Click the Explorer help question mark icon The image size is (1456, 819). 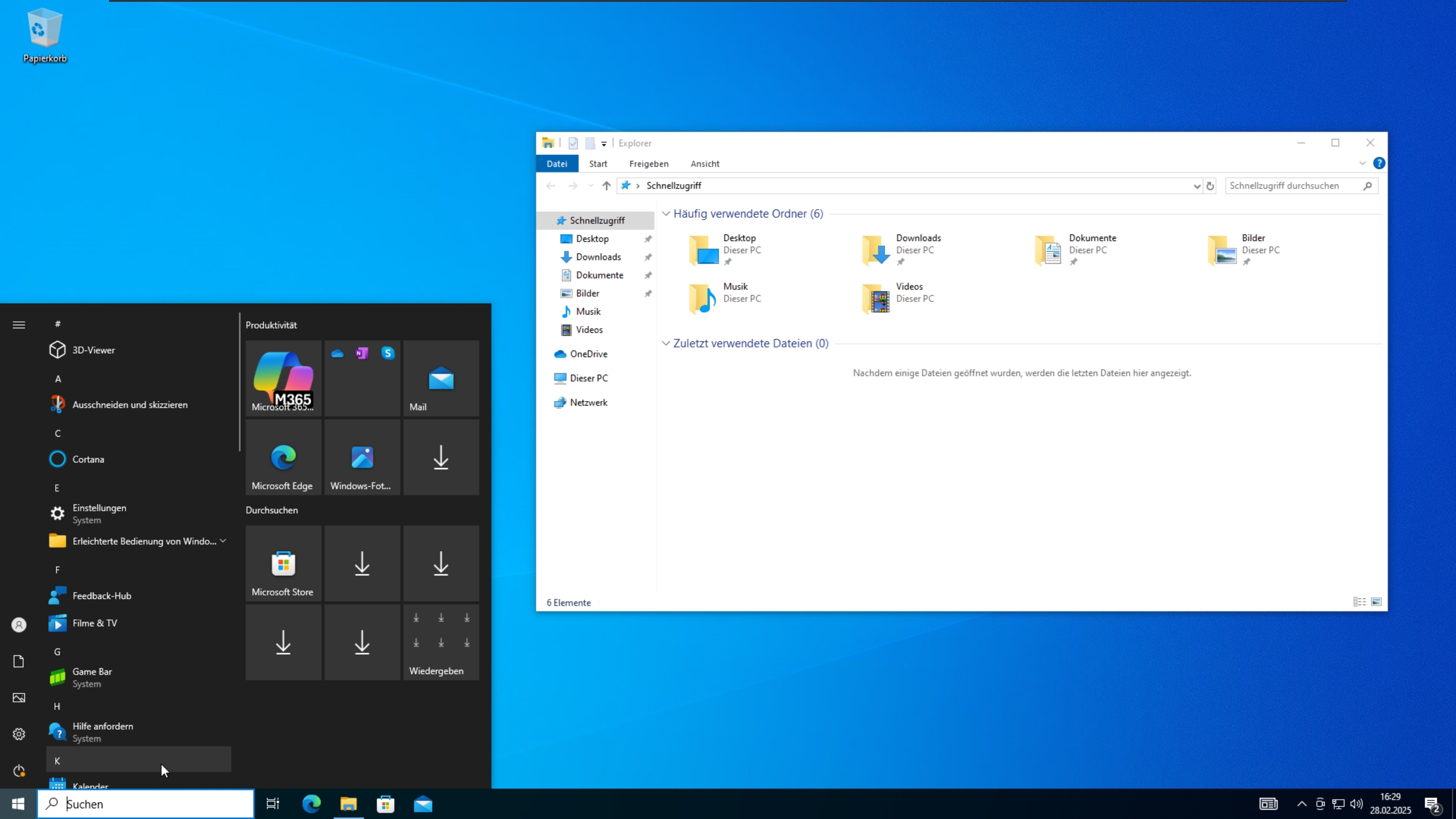1379,164
